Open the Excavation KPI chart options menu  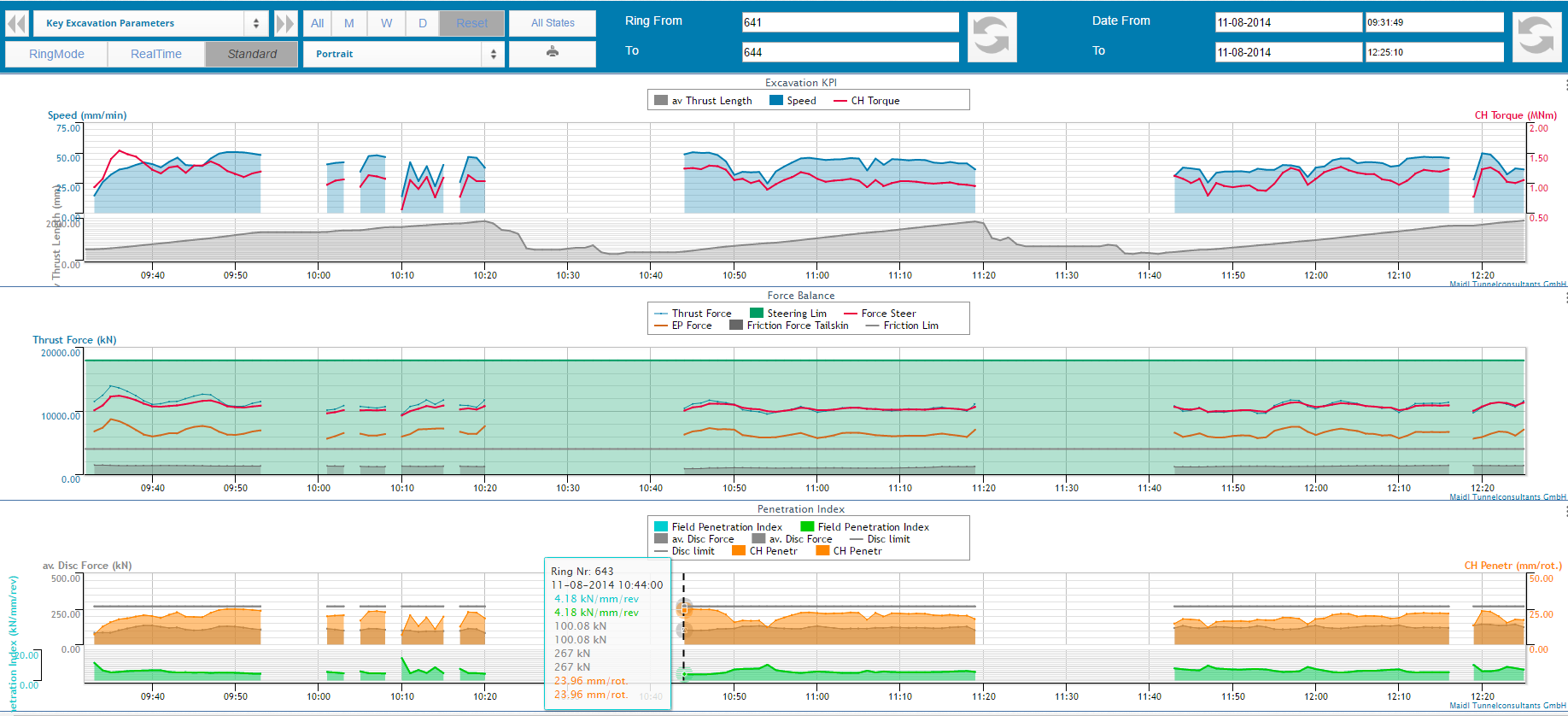pos(1565,85)
